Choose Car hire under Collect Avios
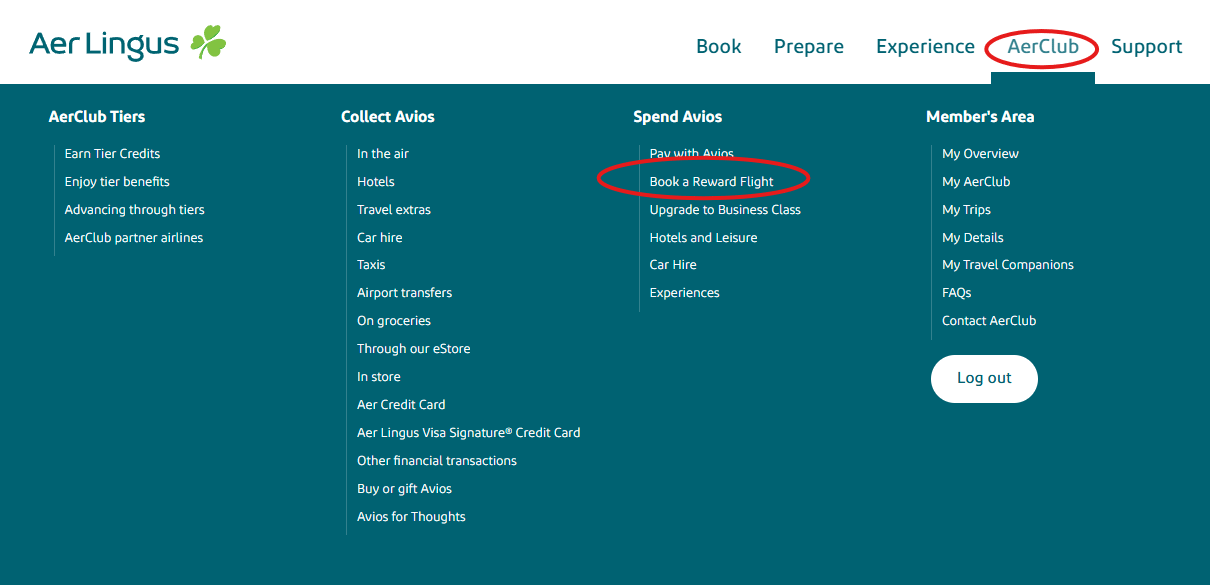This screenshot has height=585, width=1210. click(380, 238)
